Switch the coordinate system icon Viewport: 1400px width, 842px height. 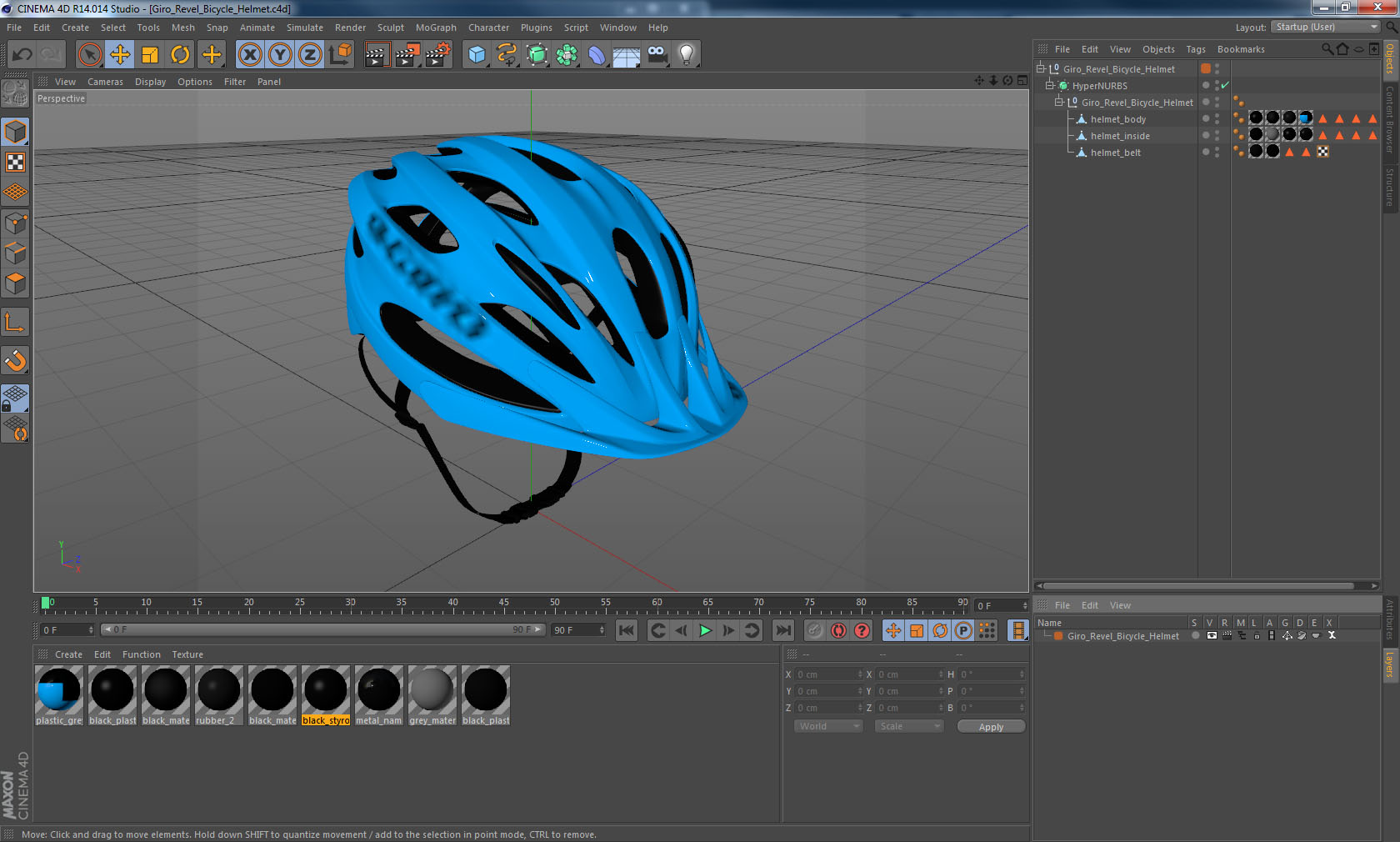(x=340, y=55)
